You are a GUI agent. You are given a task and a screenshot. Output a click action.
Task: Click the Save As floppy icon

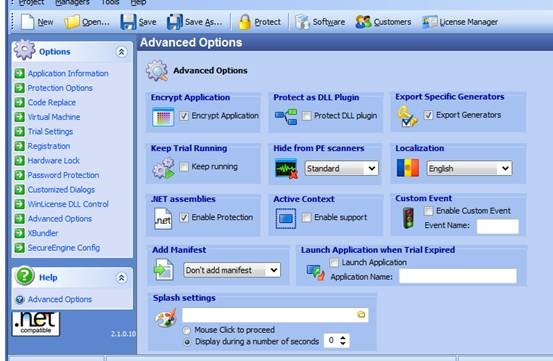[x=175, y=22]
